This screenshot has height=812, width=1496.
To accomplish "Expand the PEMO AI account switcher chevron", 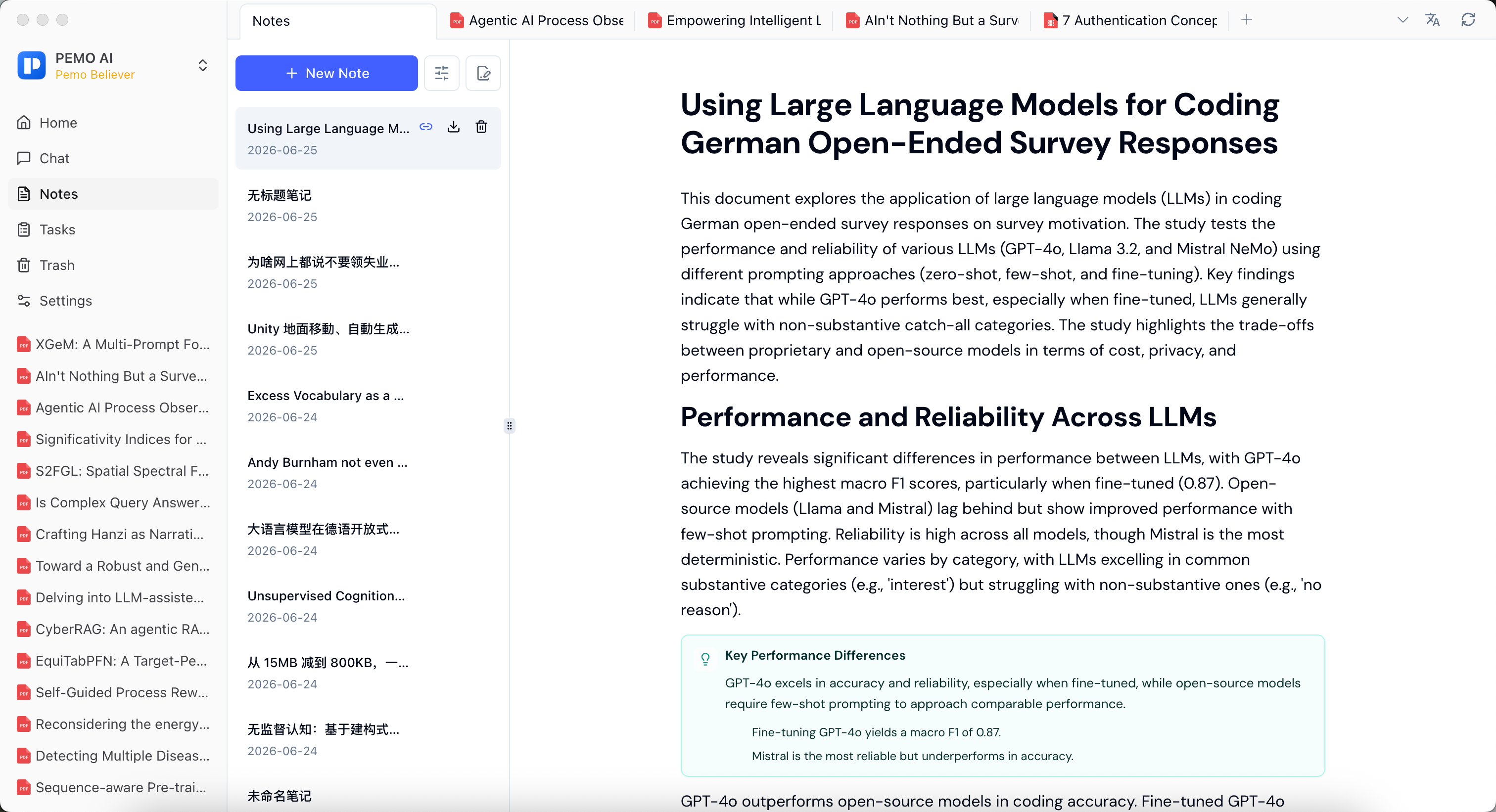I will tap(203, 65).
